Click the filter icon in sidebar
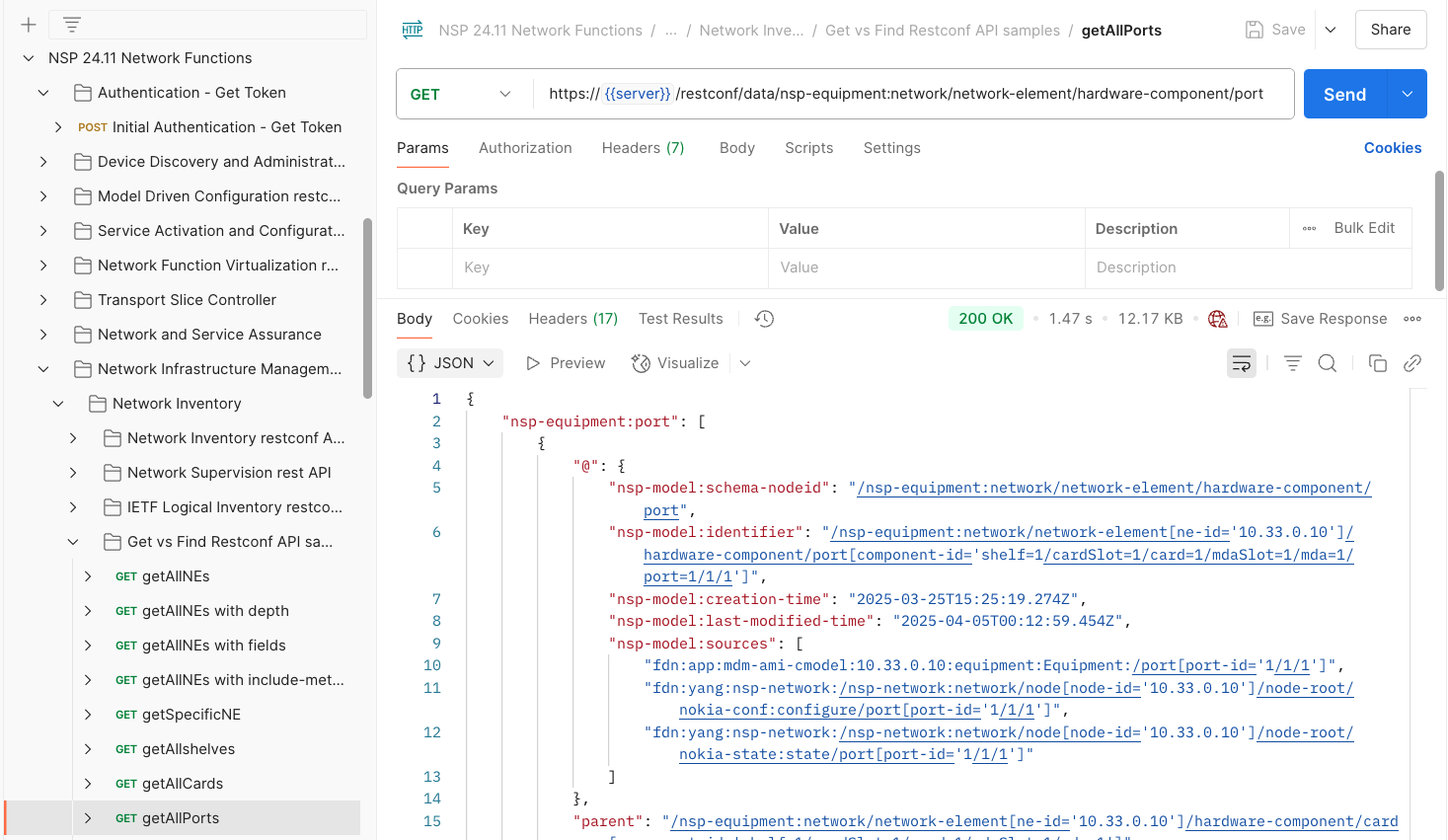This screenshot has height=840, width=1448. coord(72,25)
